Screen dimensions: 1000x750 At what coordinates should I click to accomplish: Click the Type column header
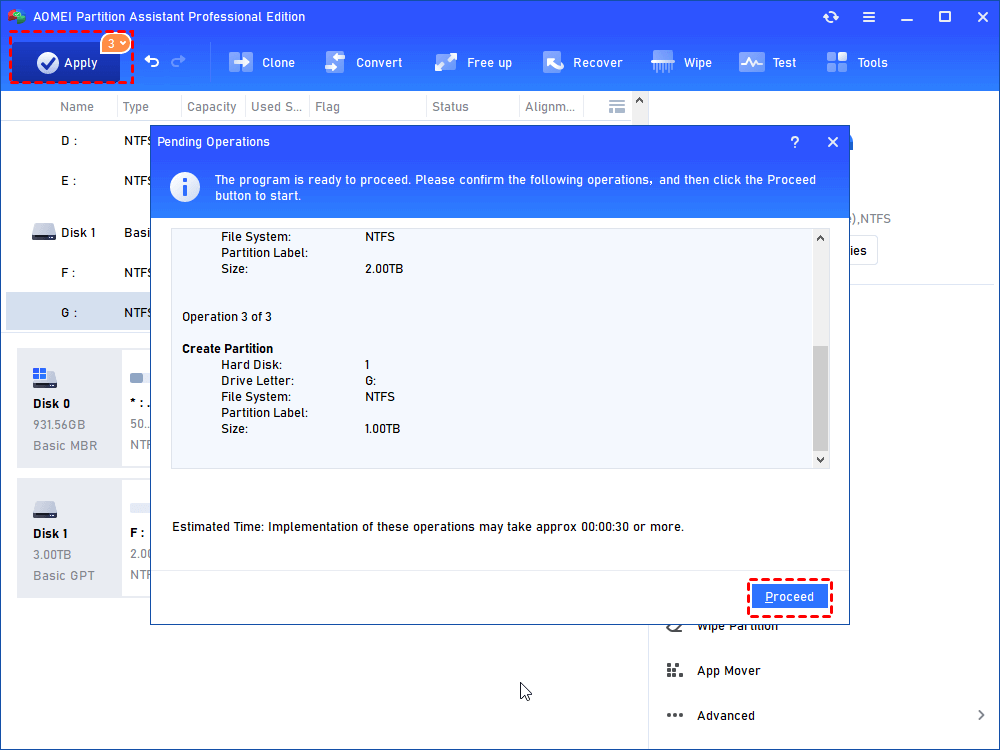point(136,107)
